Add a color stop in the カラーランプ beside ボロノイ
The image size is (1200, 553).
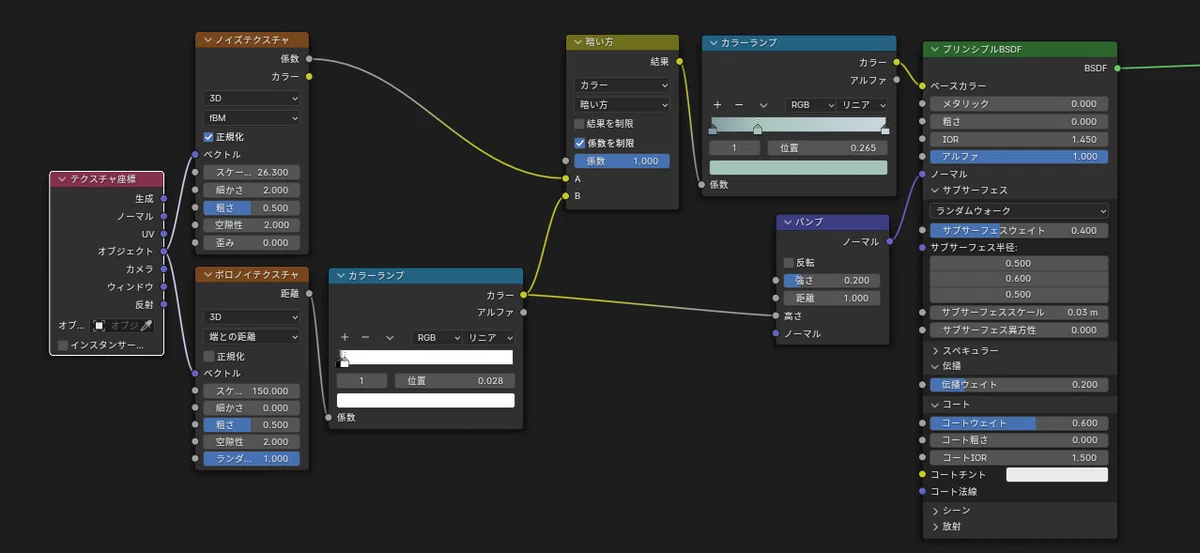(x=344, y=338)
